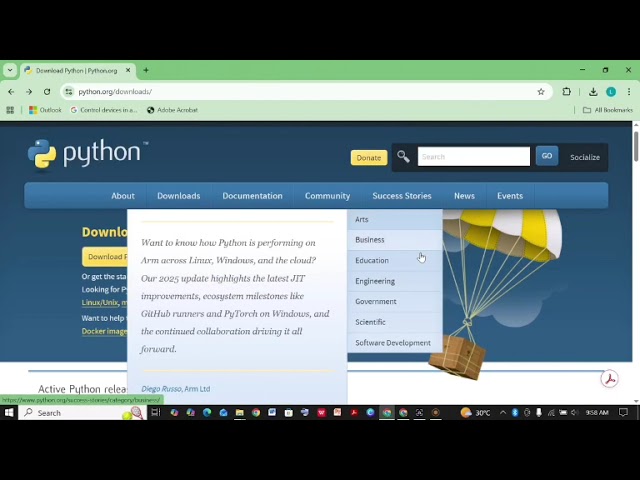
Task: Open the battery tray icon
Action: [x=563, y=413]
